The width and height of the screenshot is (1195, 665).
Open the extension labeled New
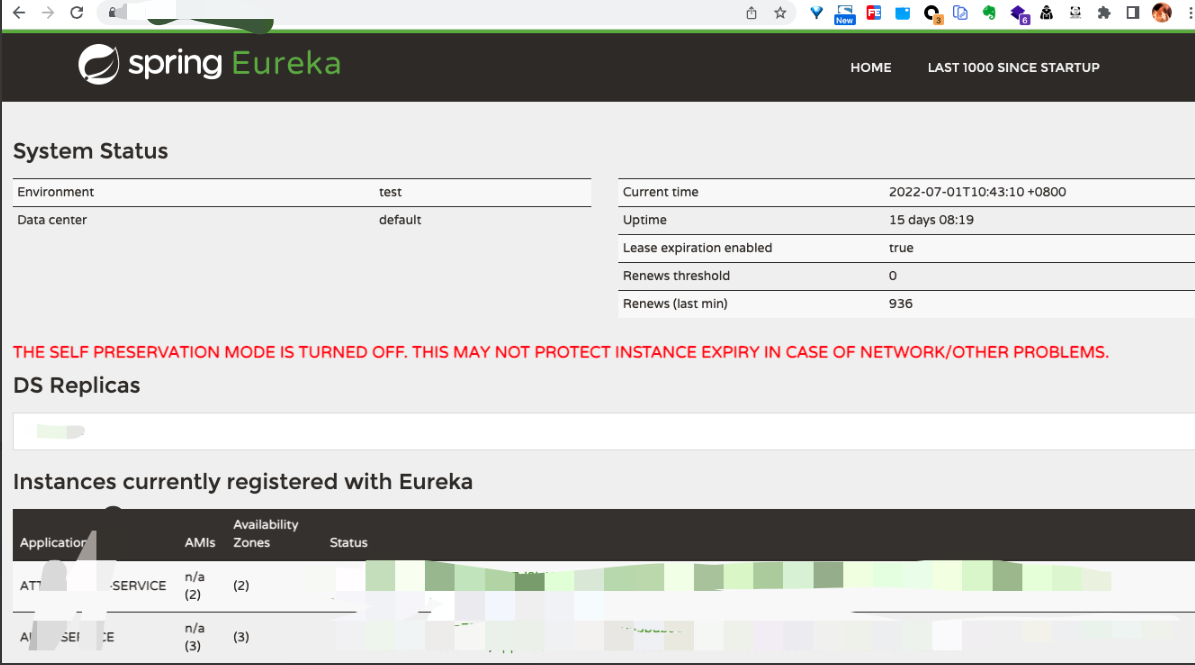click(x=844, y=14)
